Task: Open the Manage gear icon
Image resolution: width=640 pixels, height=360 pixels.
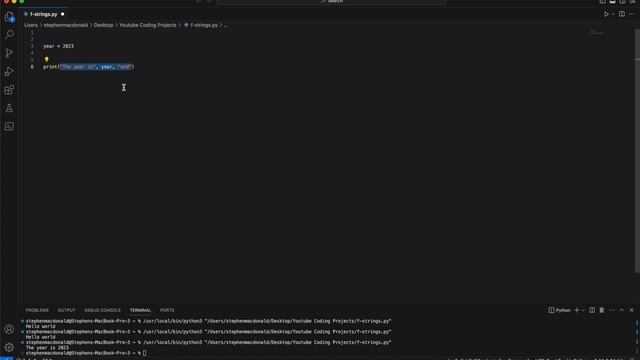Action: point(9,347)
